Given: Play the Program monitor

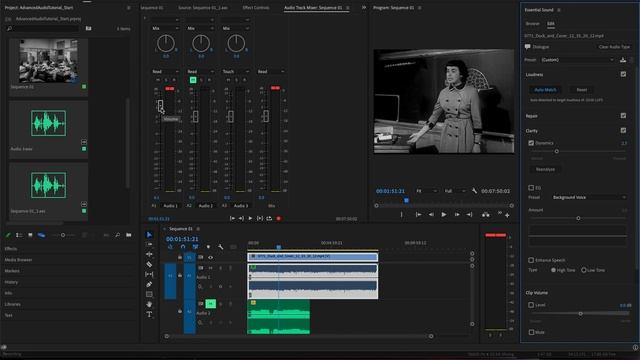Looking at the screenshot, I should pyautogui.click(x=444, y=215).
